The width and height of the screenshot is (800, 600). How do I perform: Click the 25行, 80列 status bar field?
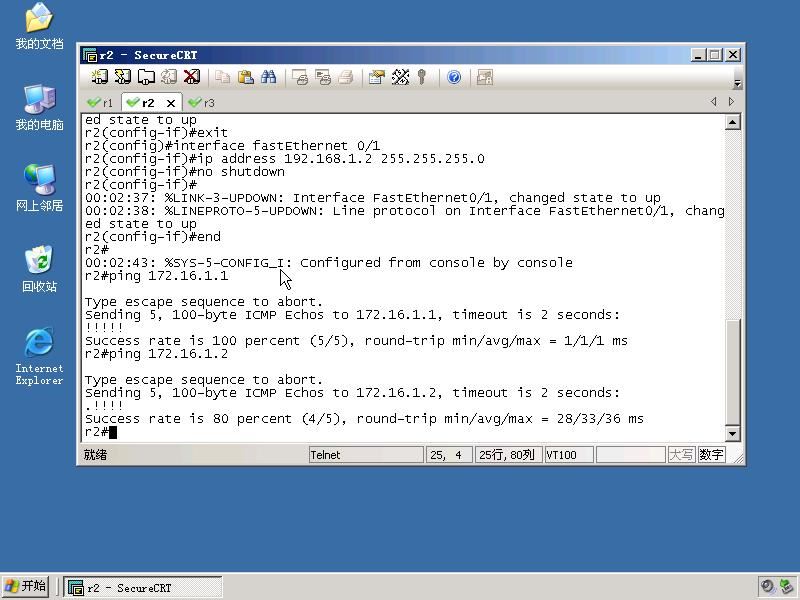[x=507, y=455]
